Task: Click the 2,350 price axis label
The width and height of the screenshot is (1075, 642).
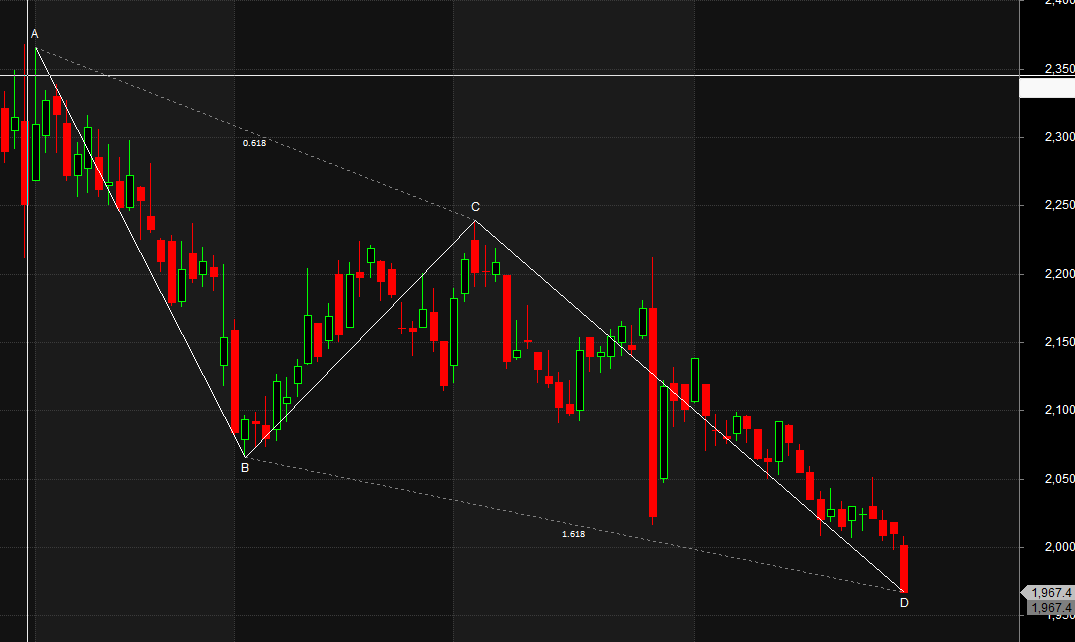Action: click(1059, 69)
